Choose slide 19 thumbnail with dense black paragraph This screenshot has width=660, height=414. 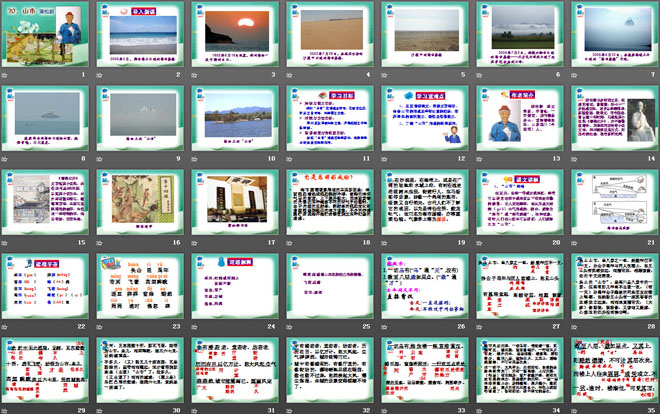point(425,202)
